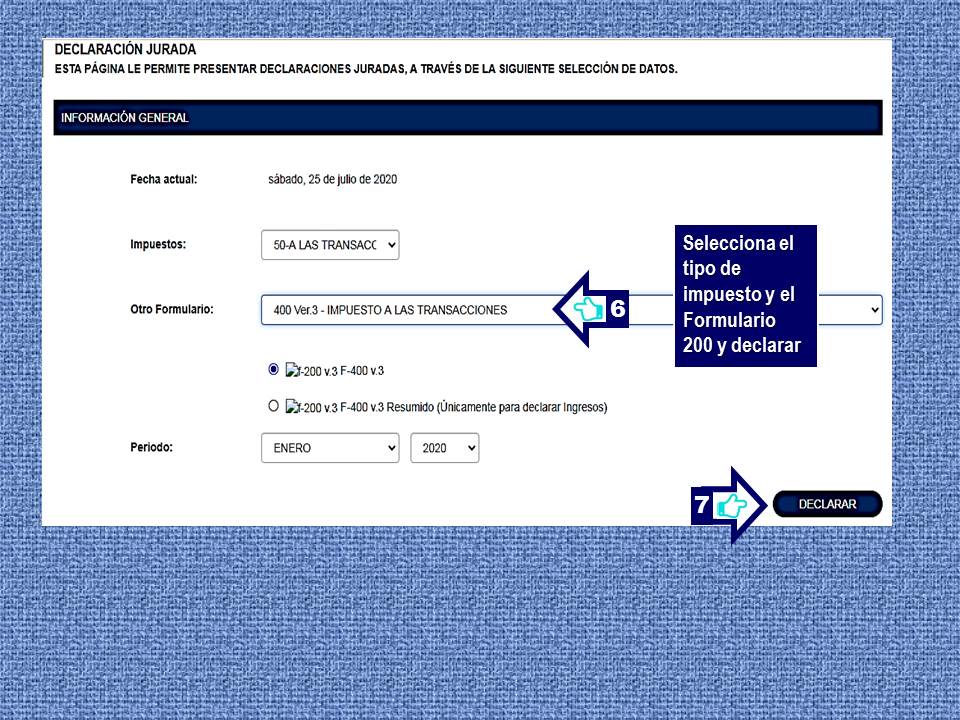Click the 'Impuestos:' label
This screenshot has width=960, height=720.
coord(158,244)
